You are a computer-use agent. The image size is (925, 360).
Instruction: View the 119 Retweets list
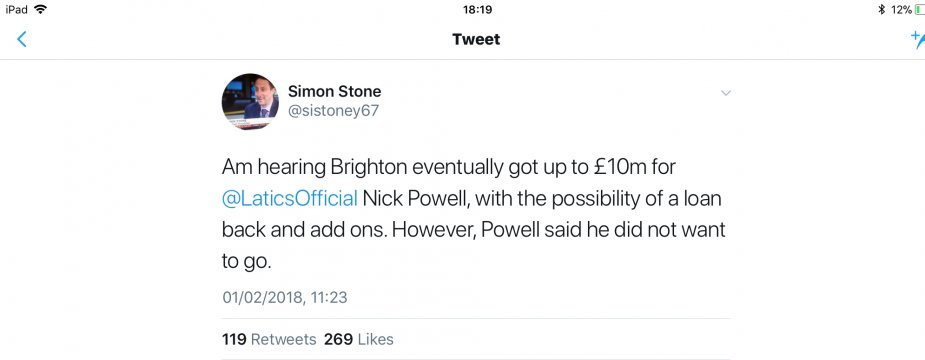269,339
